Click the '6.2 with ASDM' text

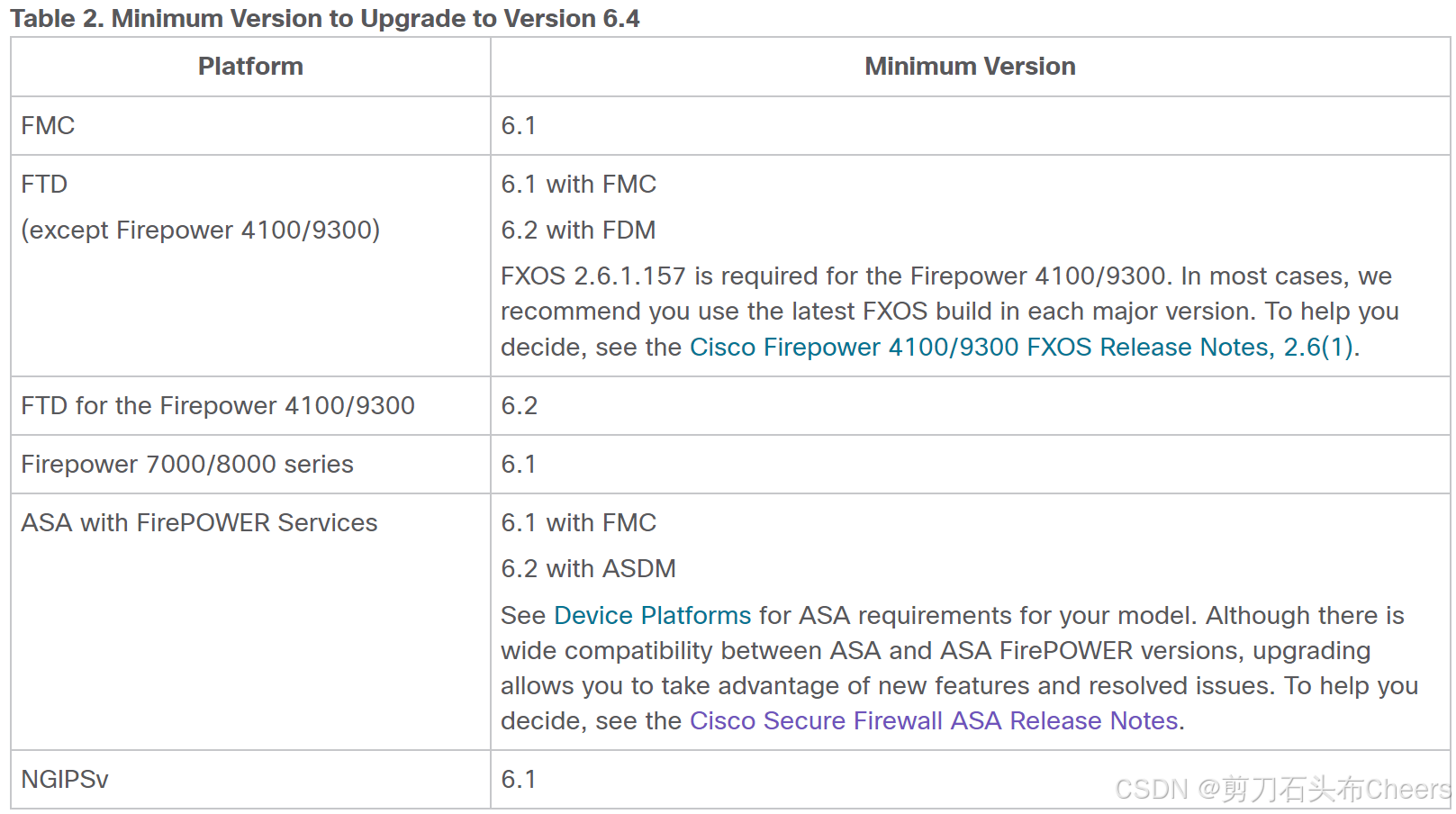pos(588,568)
